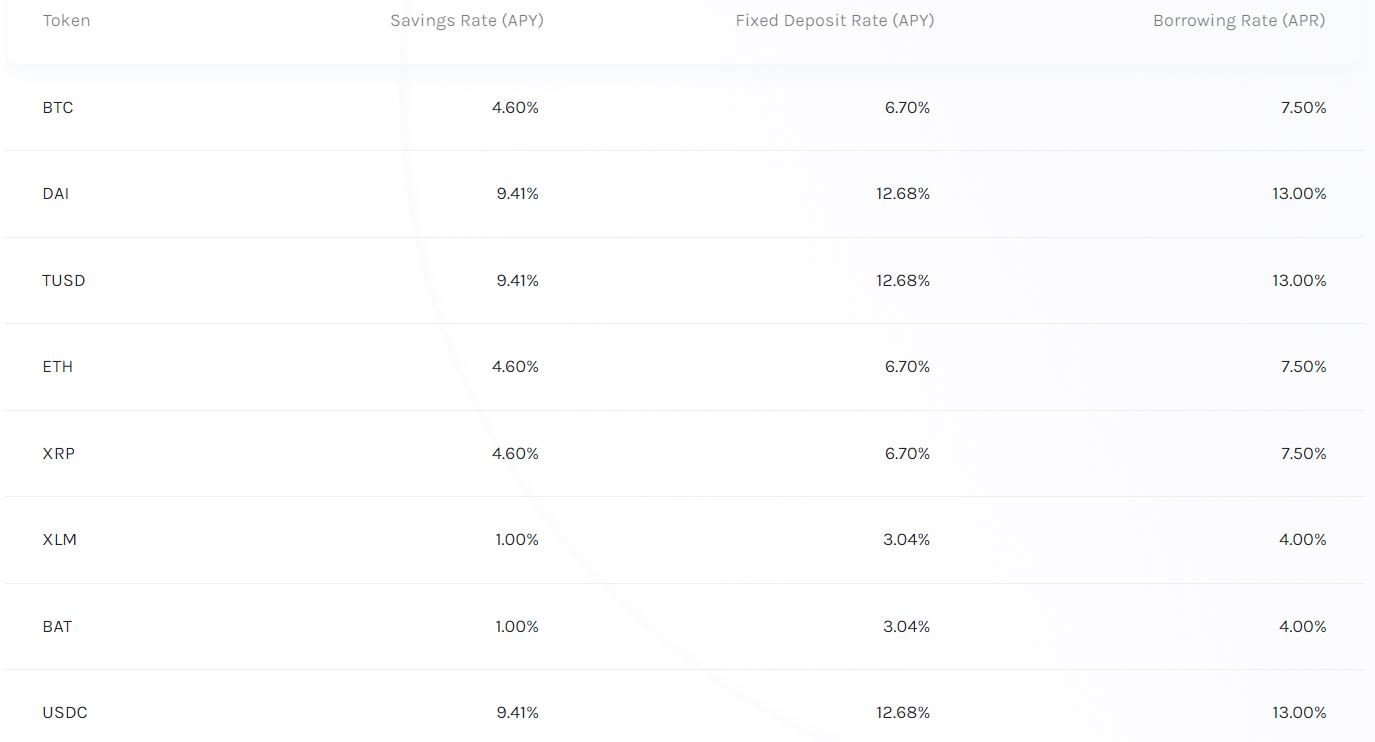1375x742 pixels.
Task: Click the Savings Rate (APY) column header
Action: pyautogui.click(x=467, y=20)
